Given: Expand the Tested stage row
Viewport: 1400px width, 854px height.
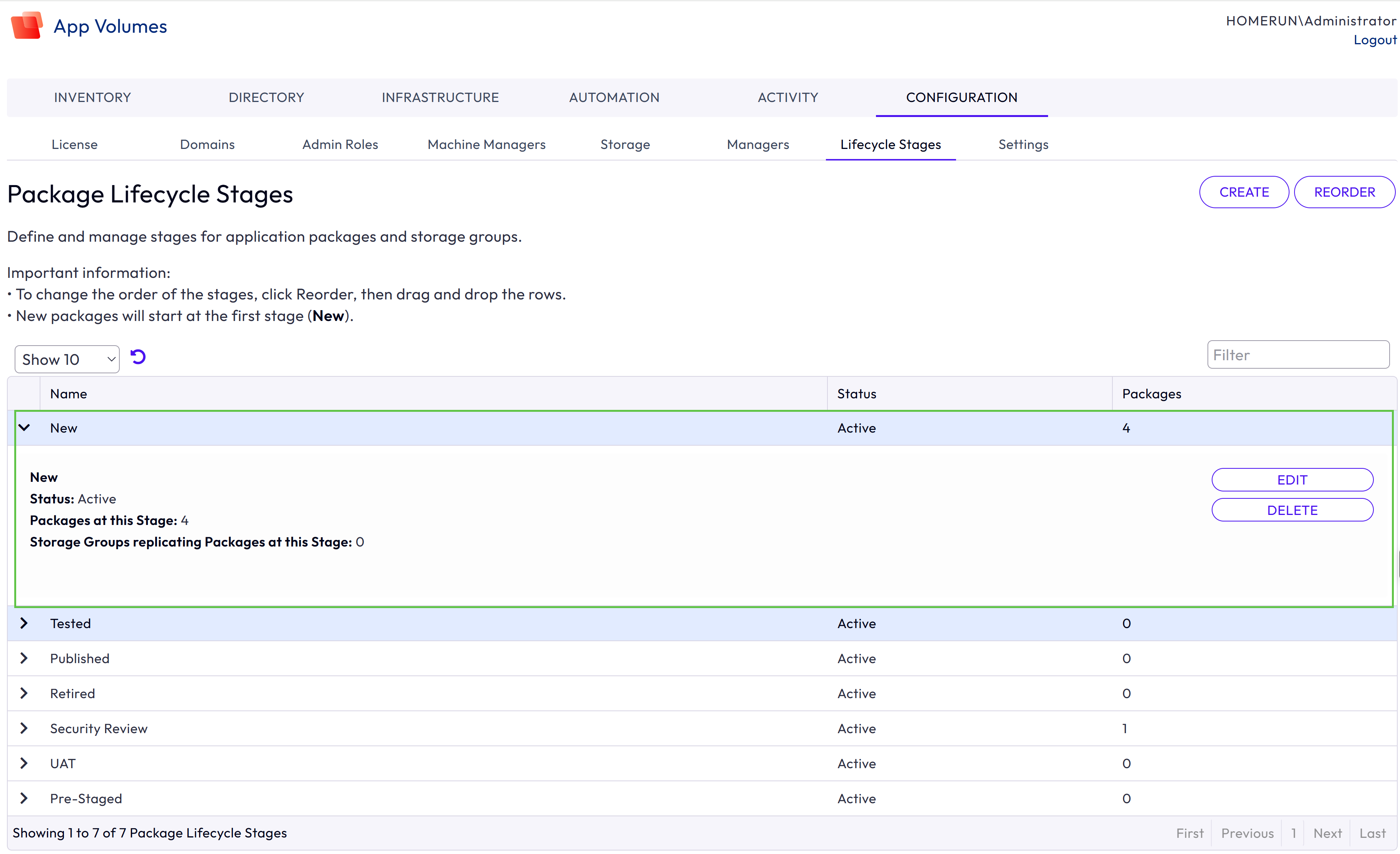Looking at the screenshot, I should click(24, 623).
